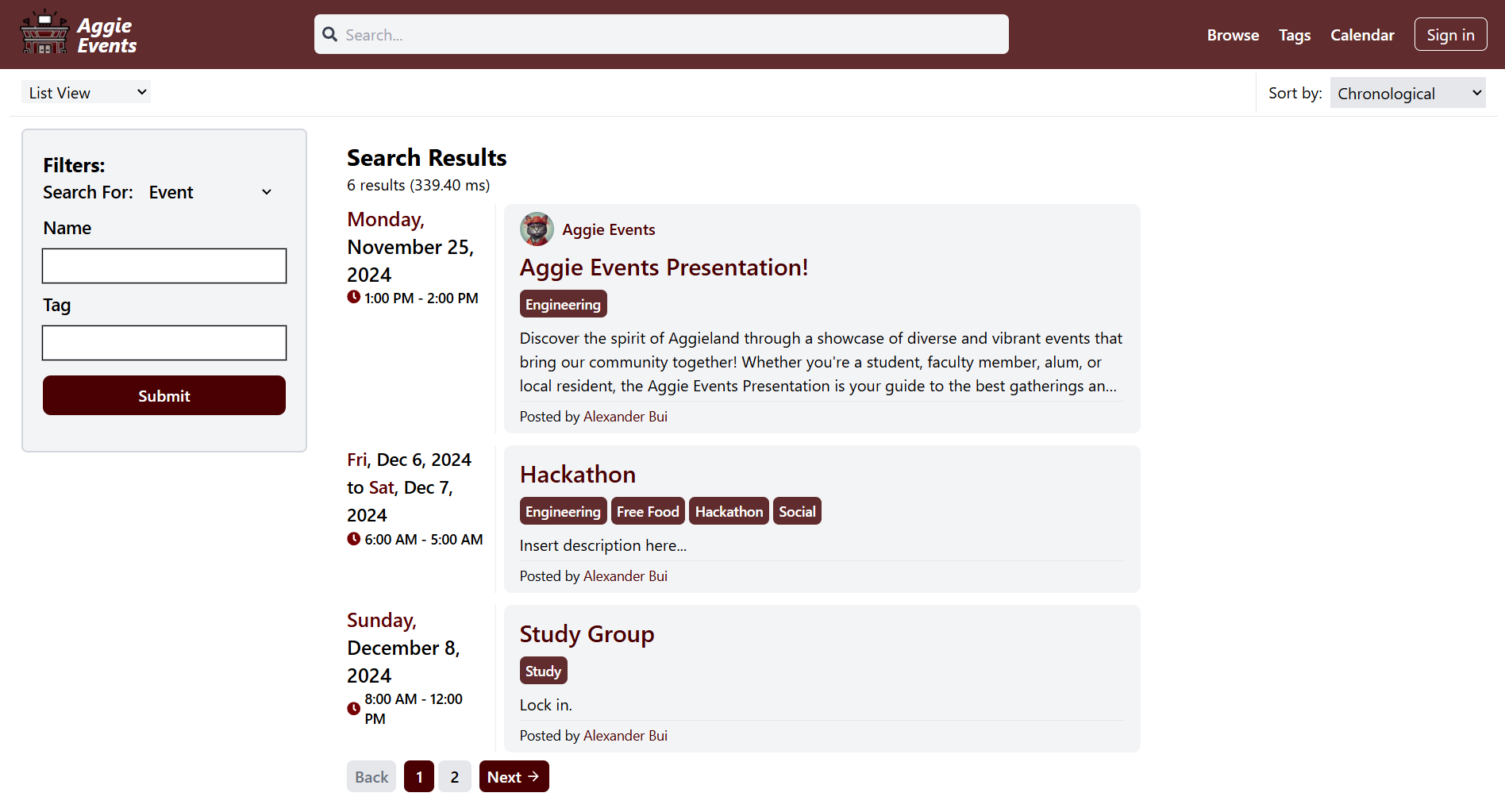Open the List View dropdown
This screenshot has width=1505, height=812.
coord(86,93)
